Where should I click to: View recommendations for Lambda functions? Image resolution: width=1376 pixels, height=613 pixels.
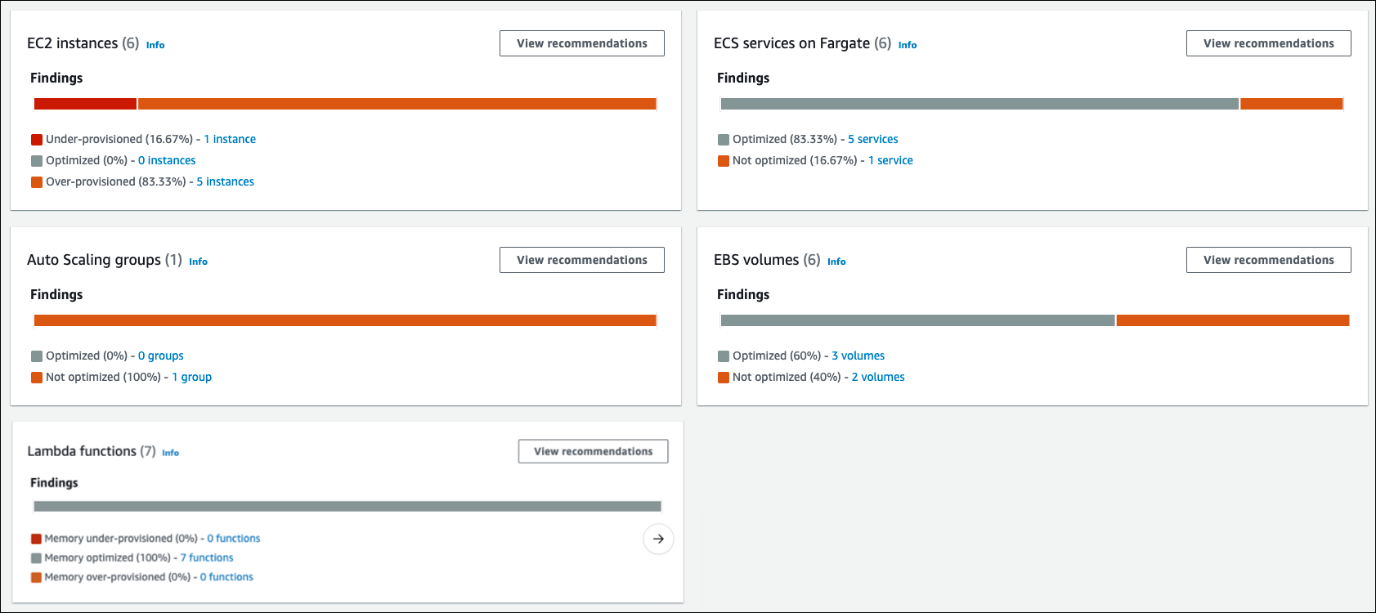tap(593, 451)
